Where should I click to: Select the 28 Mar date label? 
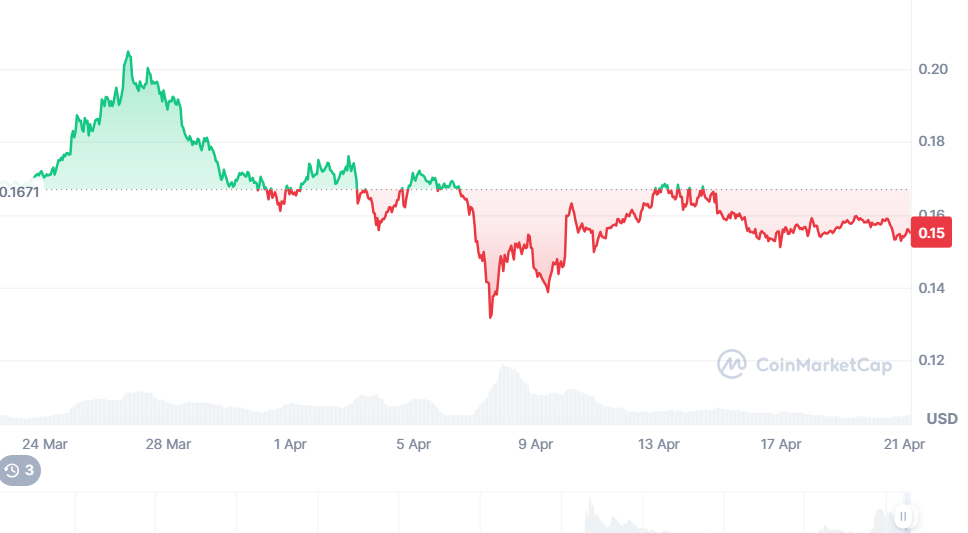click(168, 444)
